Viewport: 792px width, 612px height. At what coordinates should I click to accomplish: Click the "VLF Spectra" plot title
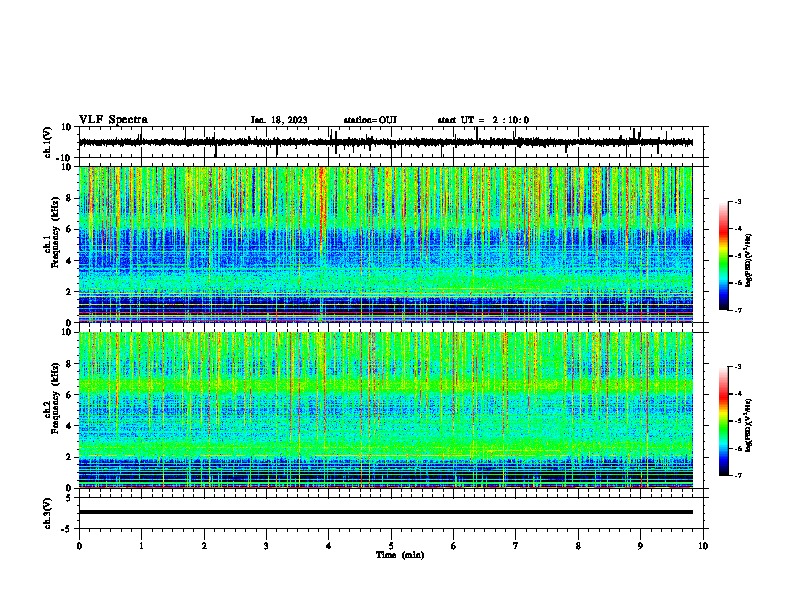113,120
